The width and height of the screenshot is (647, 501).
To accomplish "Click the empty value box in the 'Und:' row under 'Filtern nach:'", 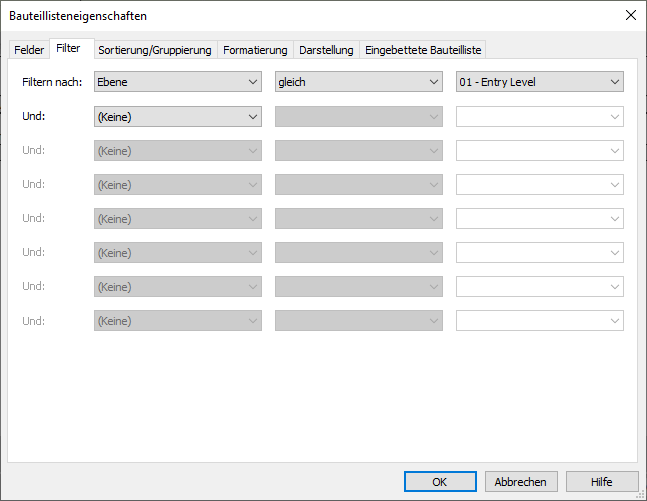I will pyautogui.click(x=540, y=117).
